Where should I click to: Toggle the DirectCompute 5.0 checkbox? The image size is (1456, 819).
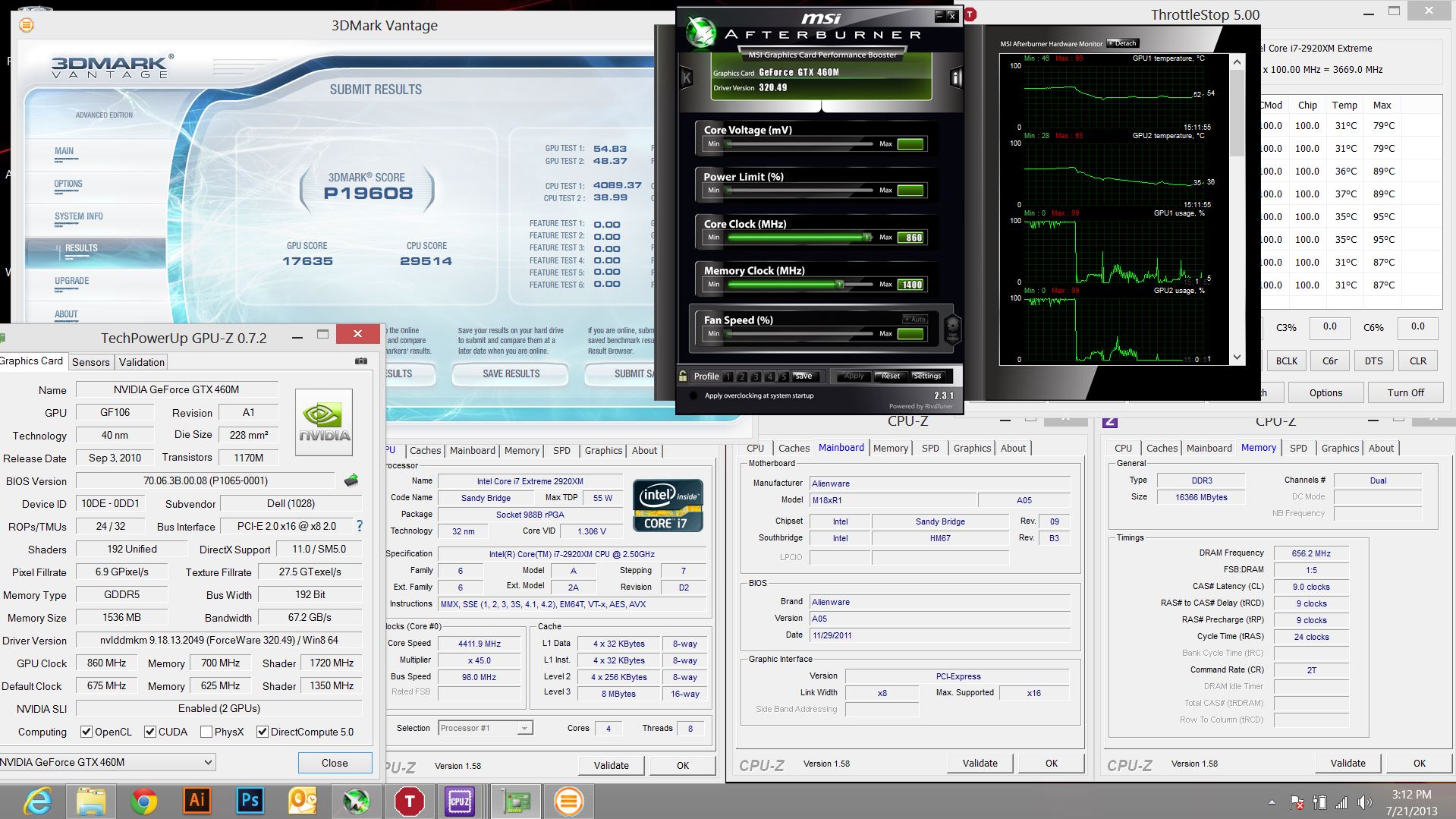(263, 732)
